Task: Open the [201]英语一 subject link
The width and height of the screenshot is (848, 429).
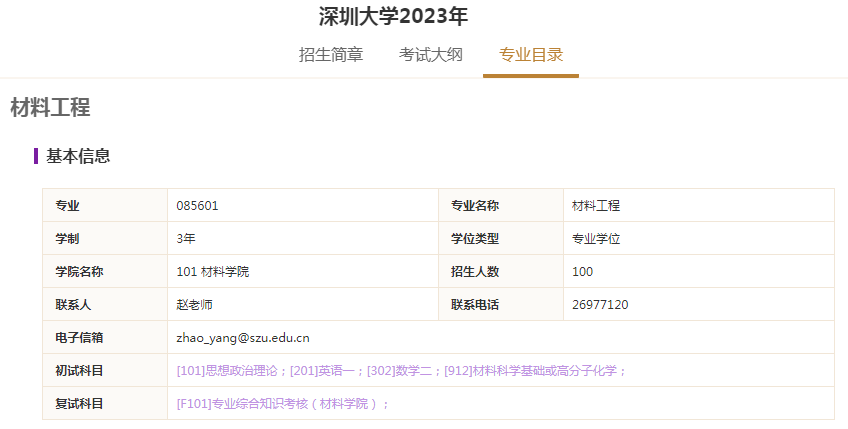Action: [x=322, y=371]
